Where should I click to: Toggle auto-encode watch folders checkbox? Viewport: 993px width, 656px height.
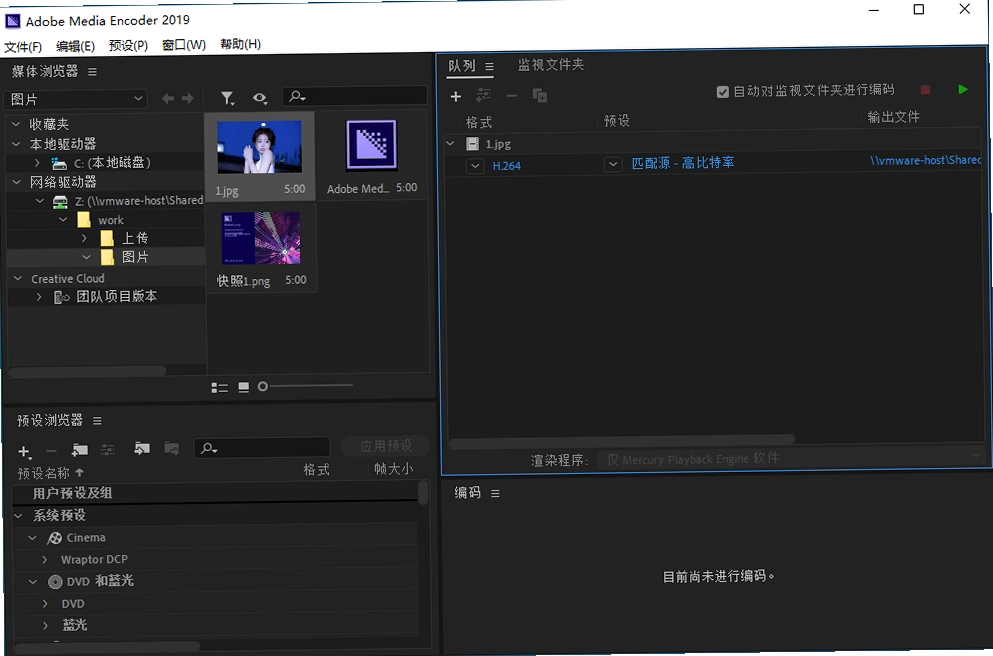click(x=723, y=92)
